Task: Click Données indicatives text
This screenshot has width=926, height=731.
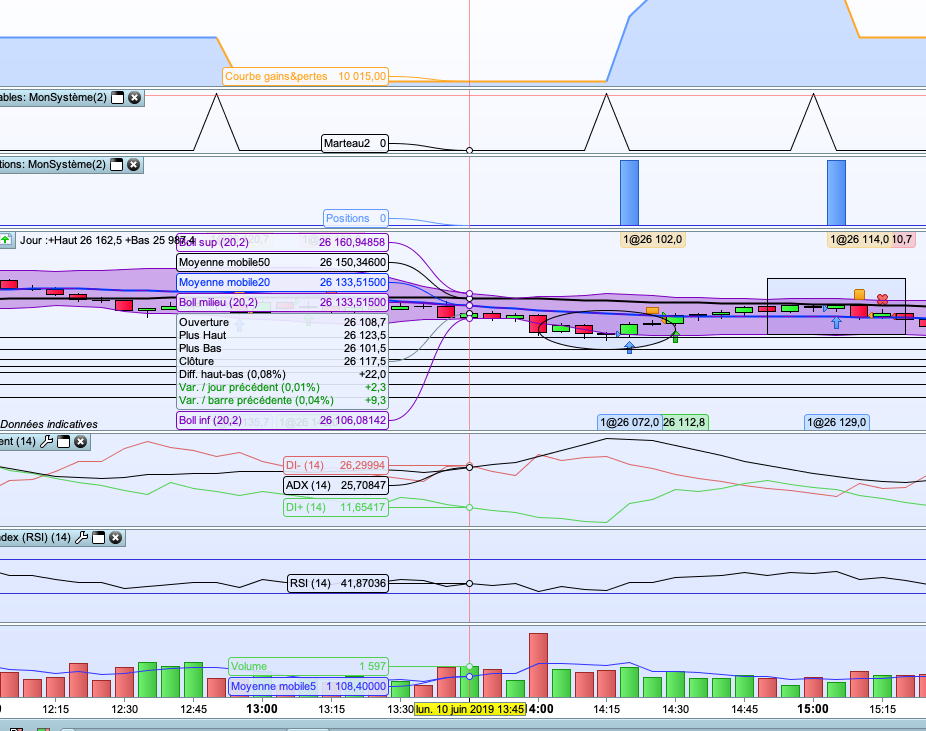Action: coord(49,424)
